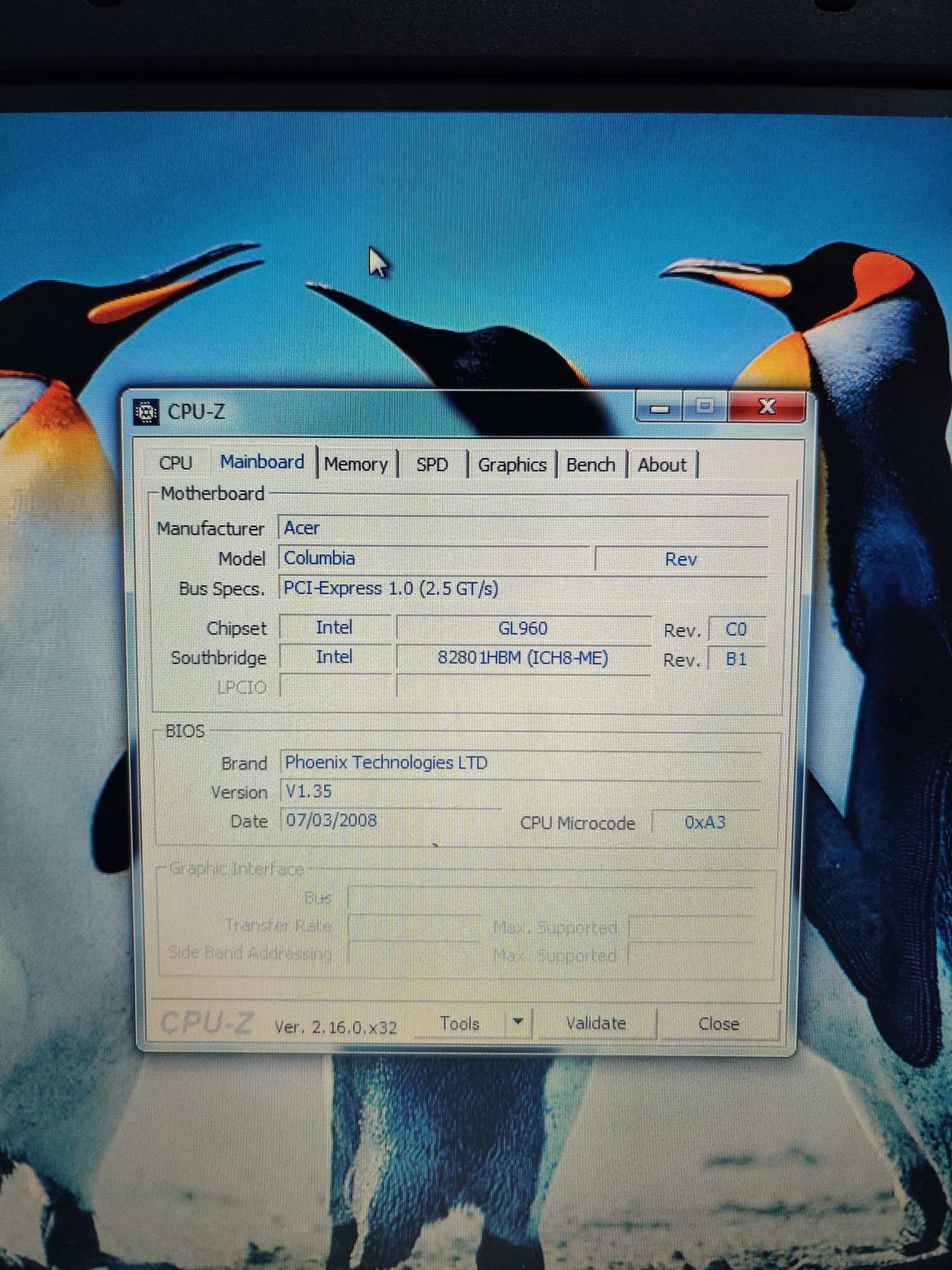This screenshot has height=1270, width=952.
Task: Click Bus Specs value PCI-Express 1.0
Action: tap(523, 589)
